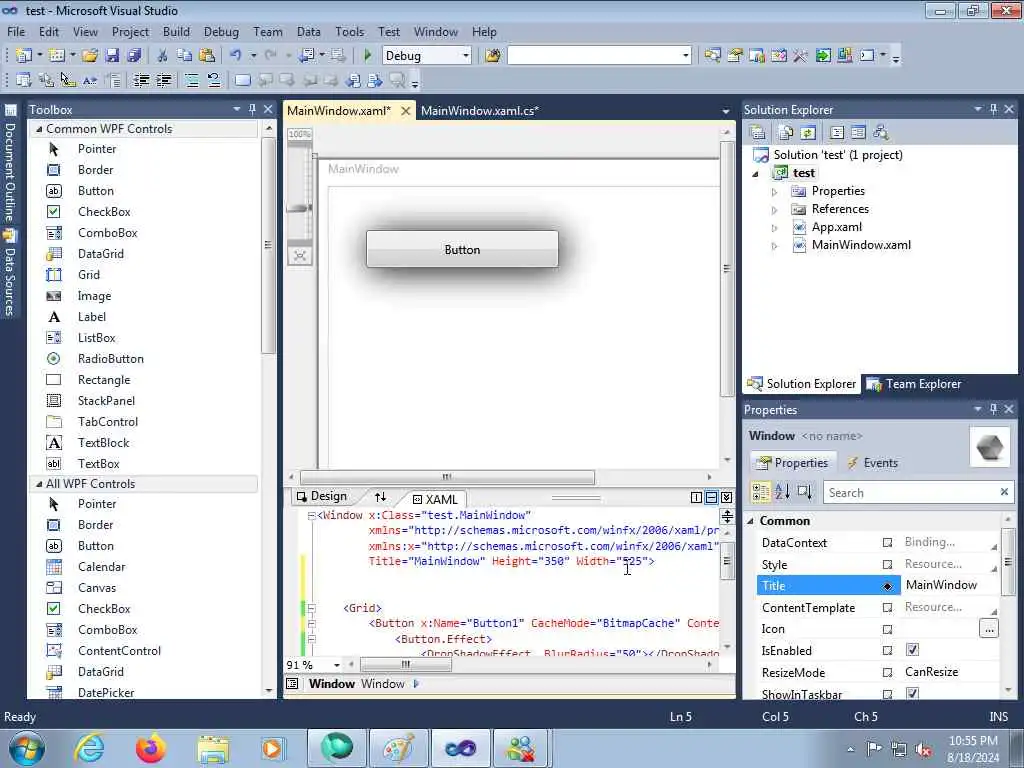The image size is (1024, 768).
Task: Open the Document Outline side tab
Action: pyautogui.click(x=10, y=164)
